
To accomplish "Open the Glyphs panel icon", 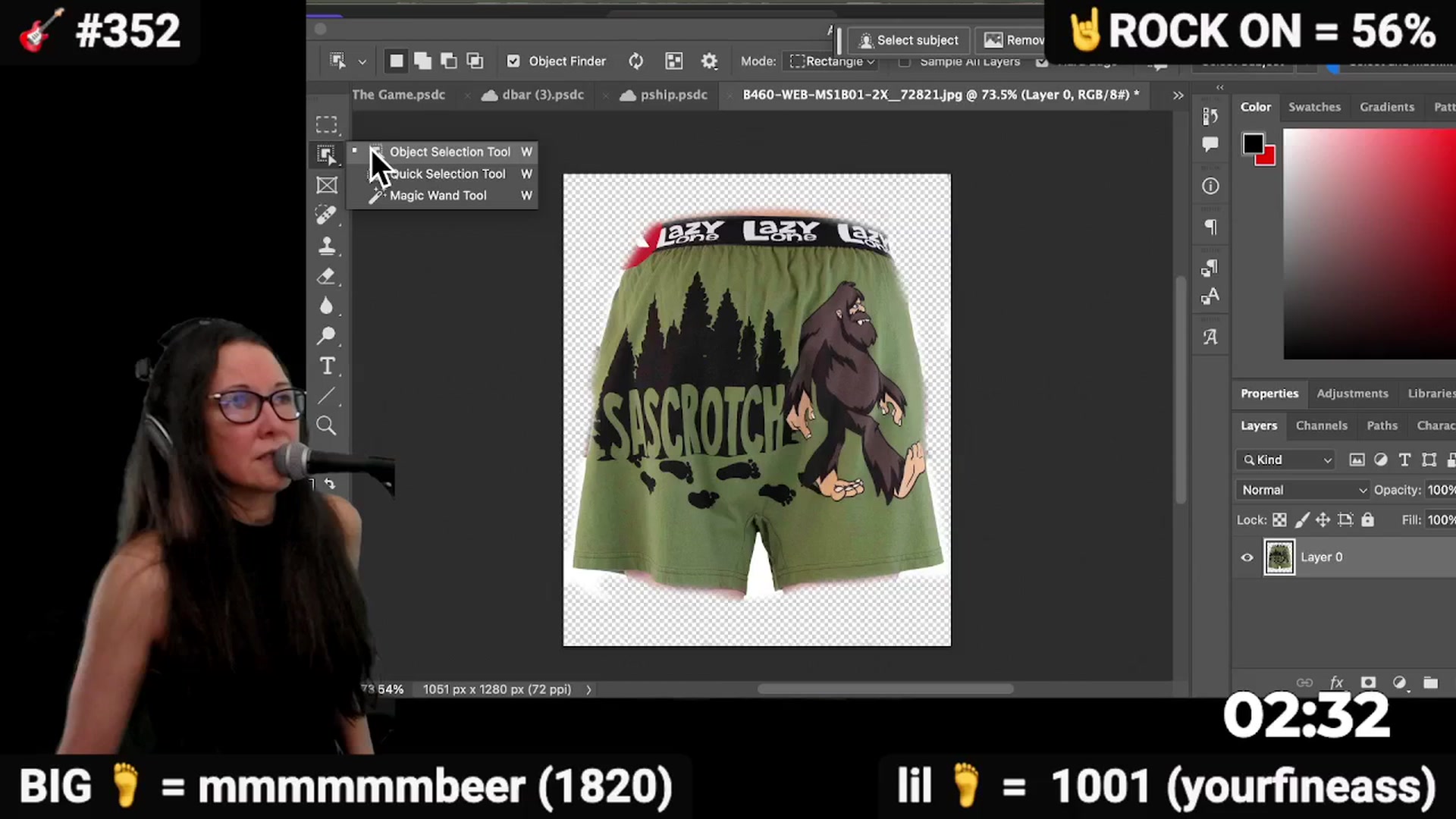I will pos(1210,337).
